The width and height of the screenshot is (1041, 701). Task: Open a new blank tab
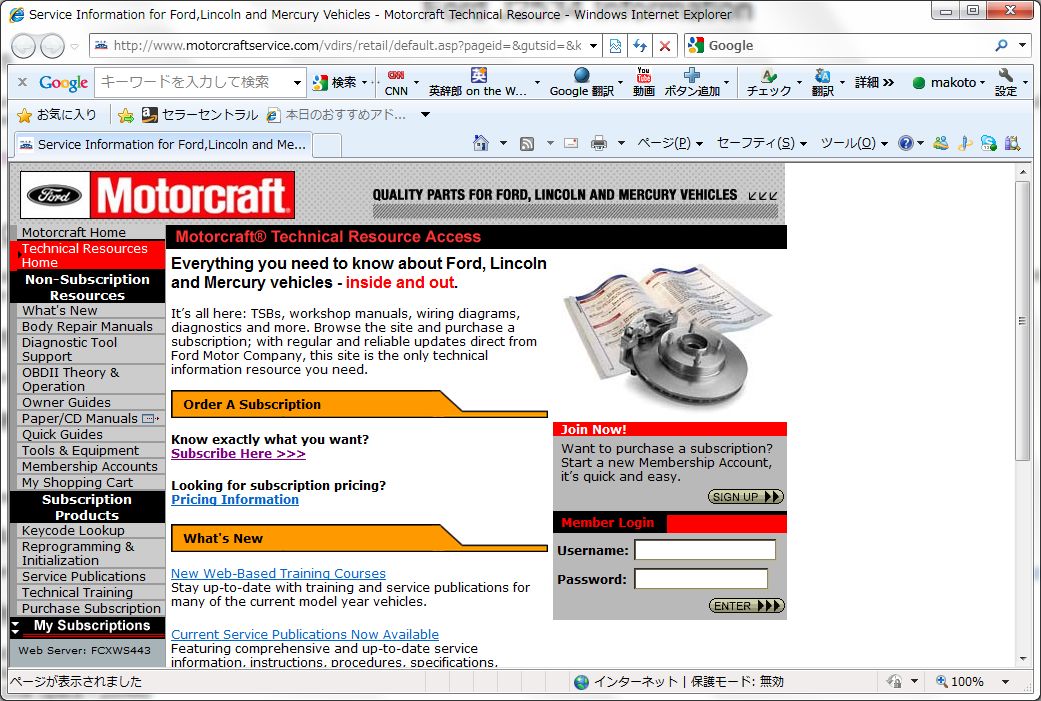[327, 145]
